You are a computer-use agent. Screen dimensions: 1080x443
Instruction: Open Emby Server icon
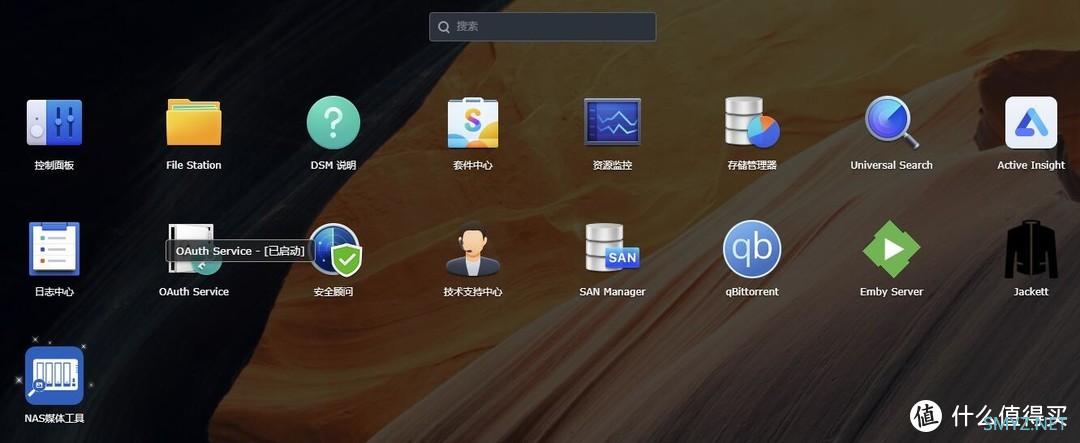click(891, 249)
